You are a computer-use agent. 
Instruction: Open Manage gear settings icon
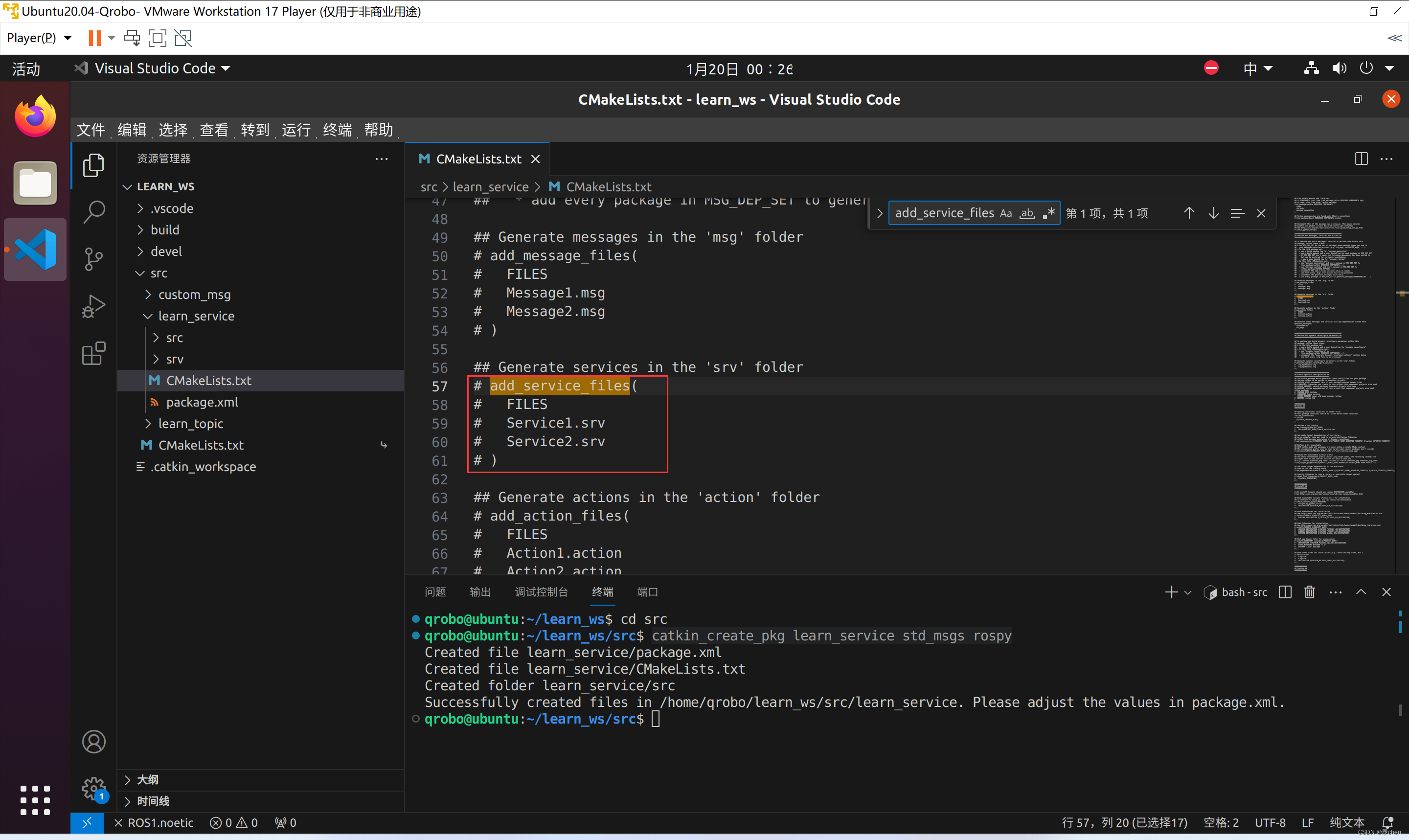click(93, 788)
